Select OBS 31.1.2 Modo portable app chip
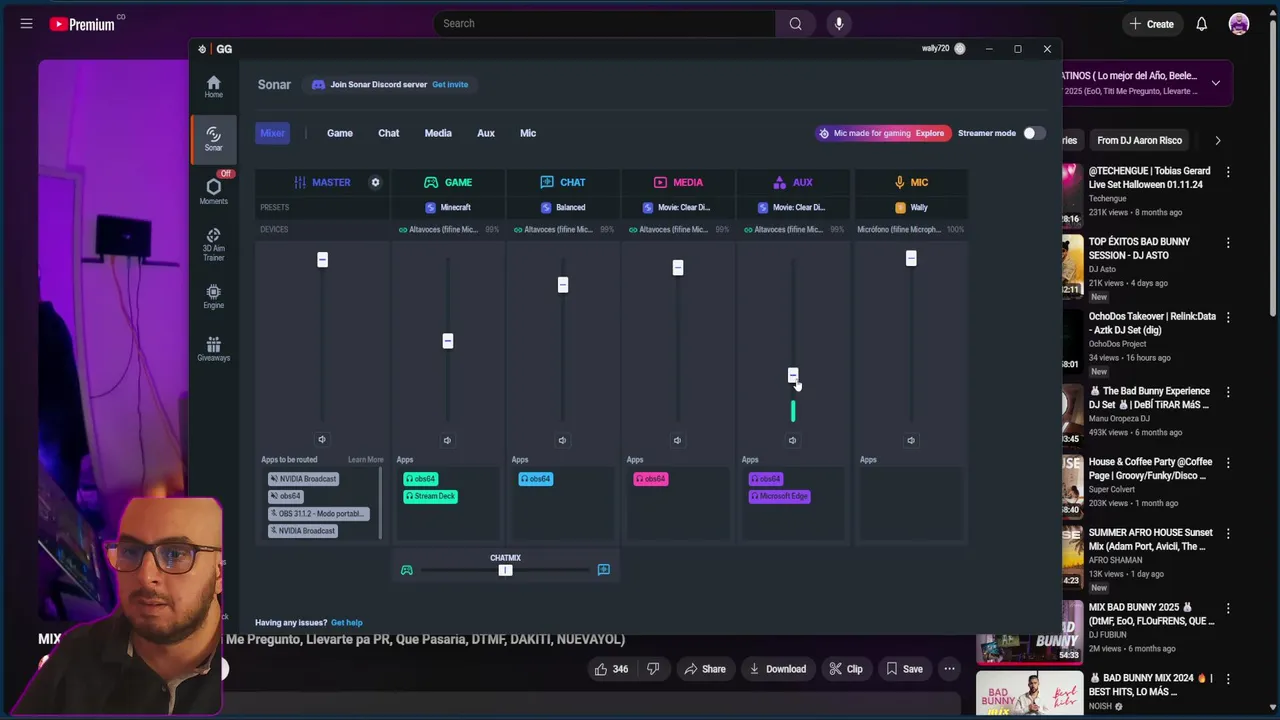Screen dimensions: 1280x720 (319, 514)
